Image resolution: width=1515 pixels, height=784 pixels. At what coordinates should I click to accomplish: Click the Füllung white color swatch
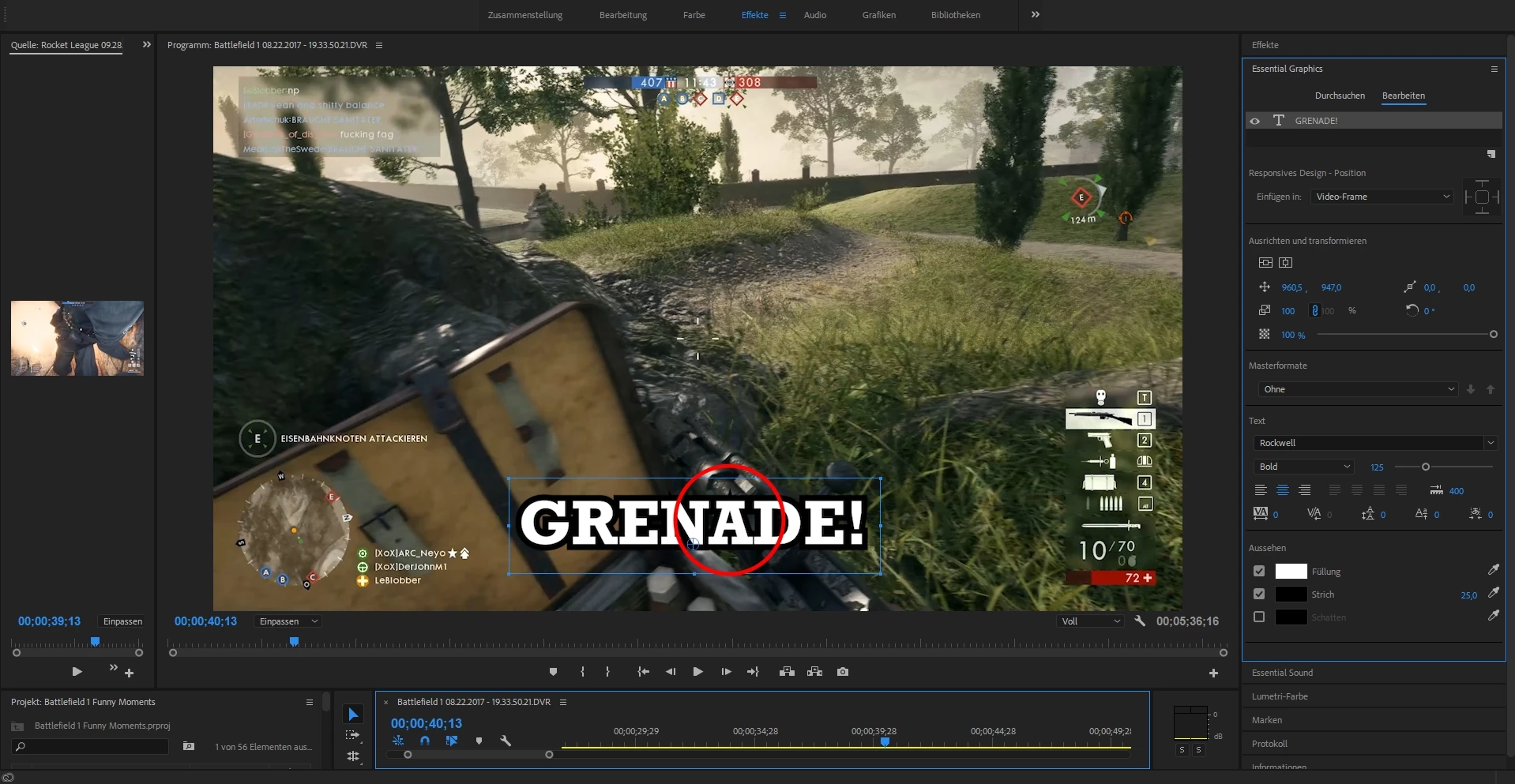[1291, 571]
